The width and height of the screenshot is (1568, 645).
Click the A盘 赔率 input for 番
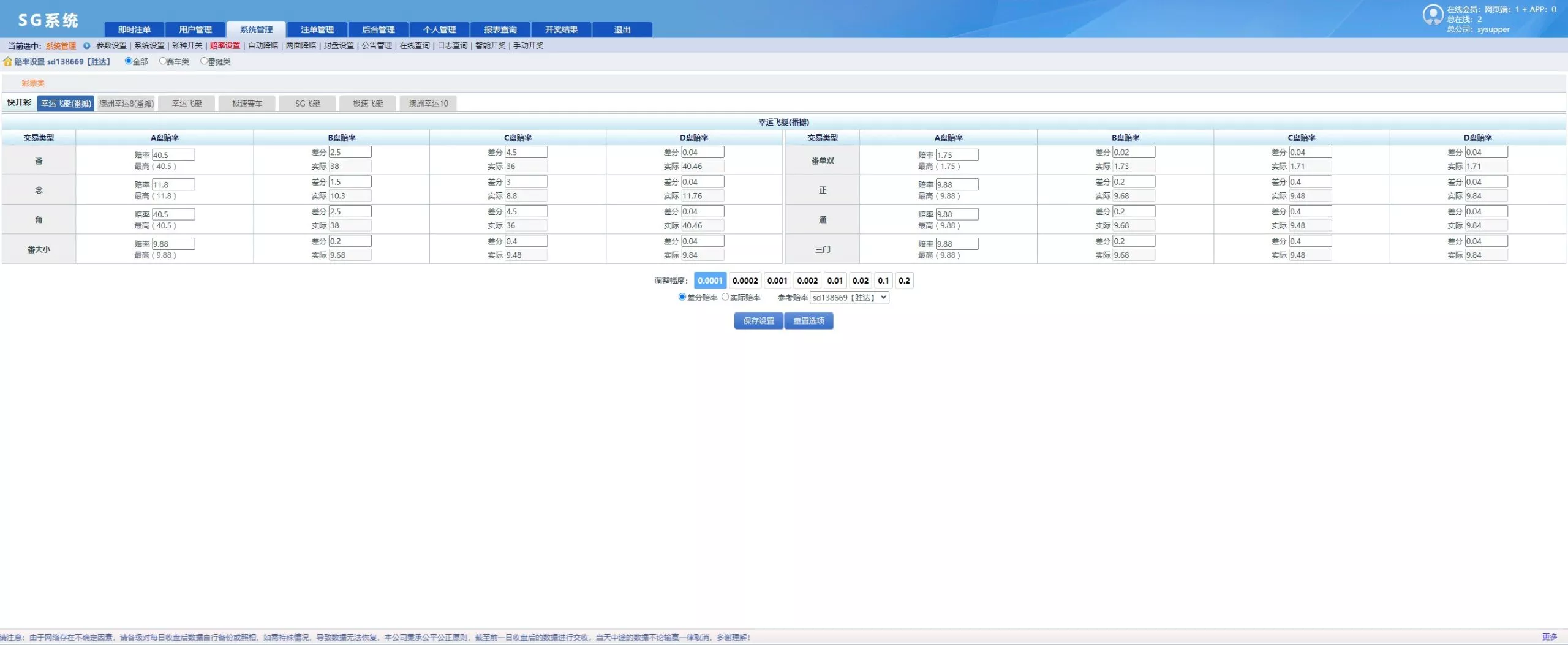point(173,155)
